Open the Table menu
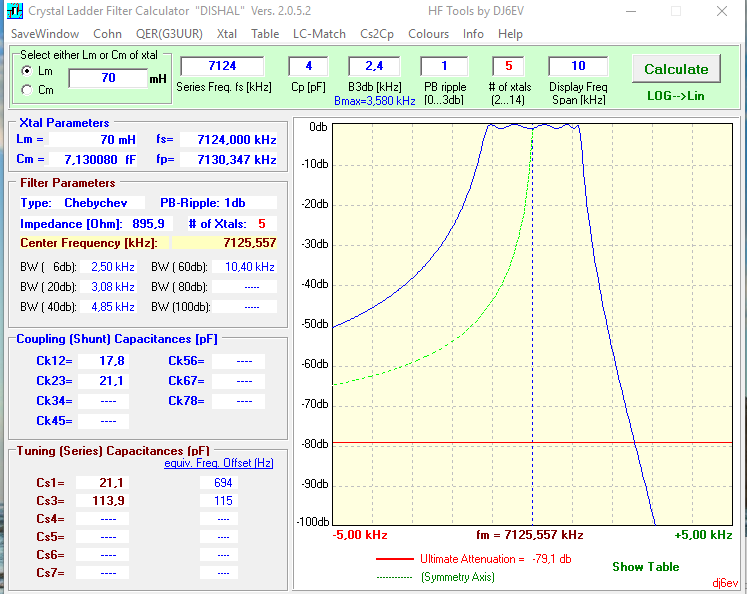 [265, 34]
